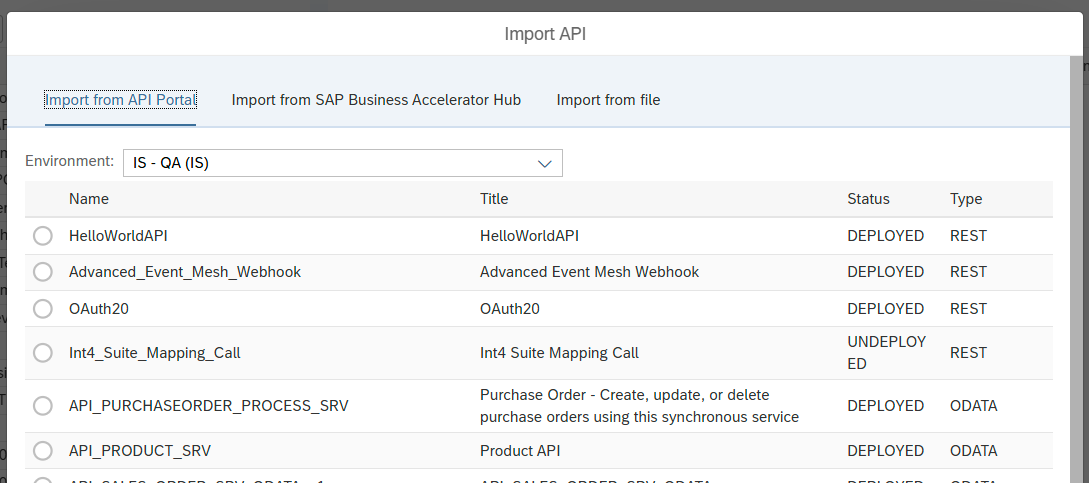Open Import from SAP Business Accelerator Hub tab
The image size is (1089, 483).
[x=376, y=100]
